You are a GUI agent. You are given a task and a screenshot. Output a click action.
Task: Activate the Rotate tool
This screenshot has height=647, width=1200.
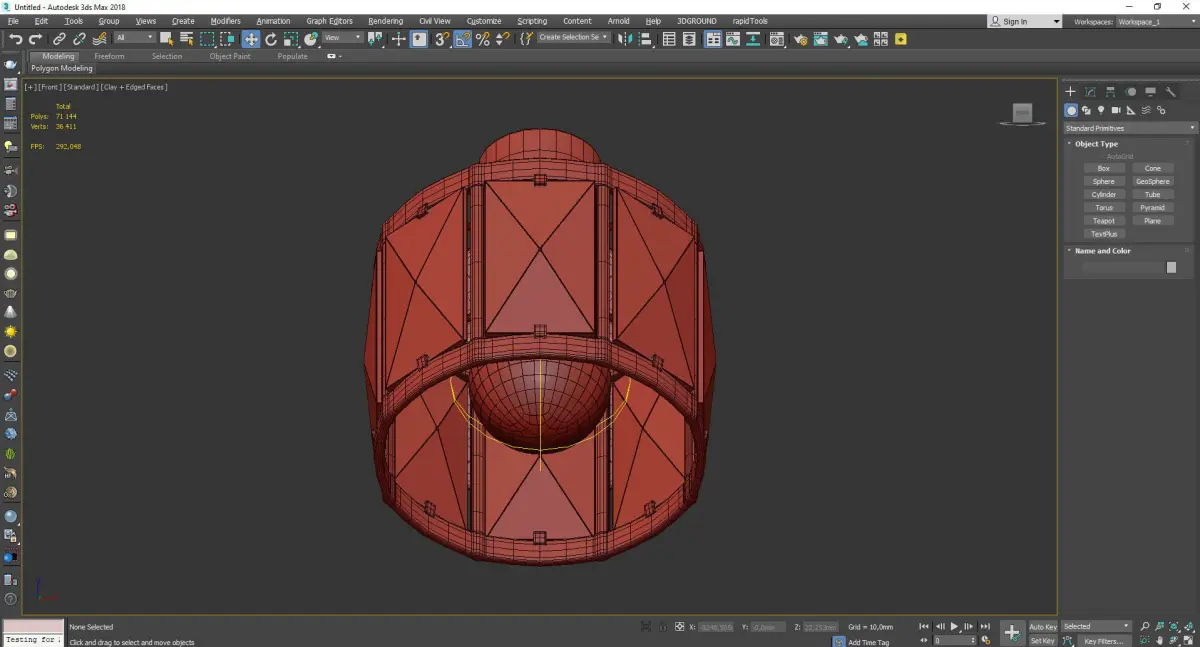270,39
